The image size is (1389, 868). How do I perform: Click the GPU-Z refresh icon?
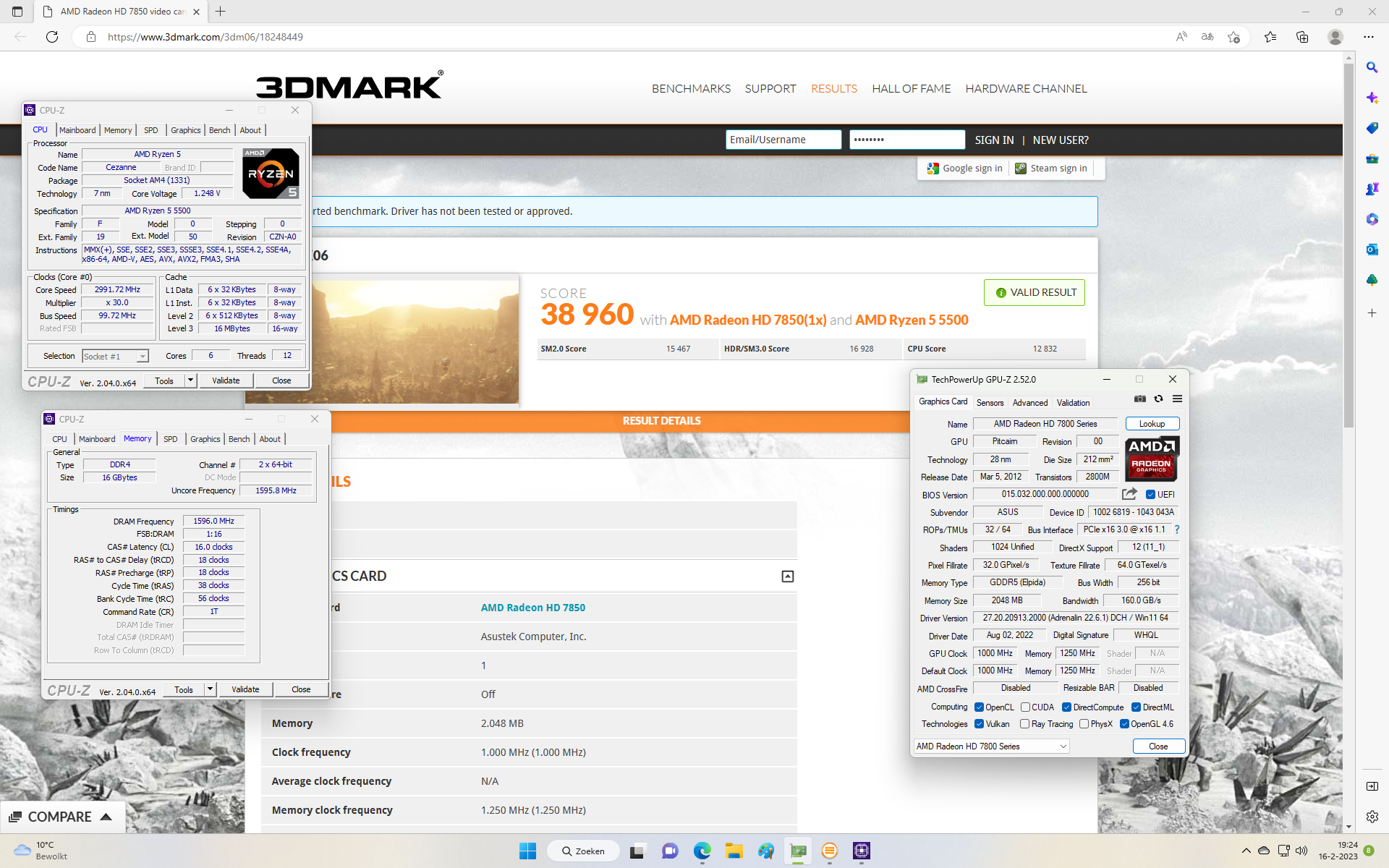pyautogui.click(x=1158, y=399)
